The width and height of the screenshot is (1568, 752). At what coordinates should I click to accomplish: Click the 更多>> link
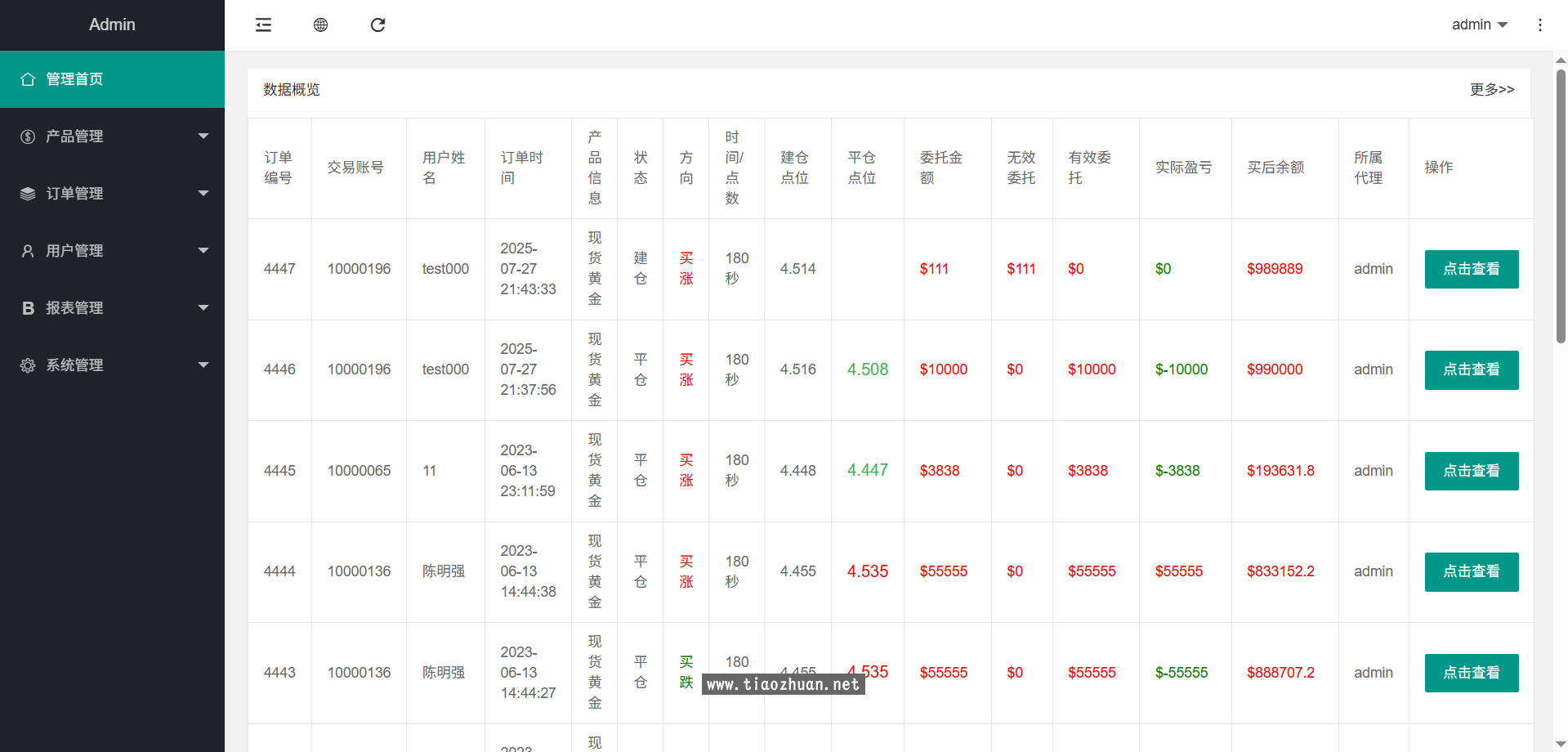(x=1492, y=90)
